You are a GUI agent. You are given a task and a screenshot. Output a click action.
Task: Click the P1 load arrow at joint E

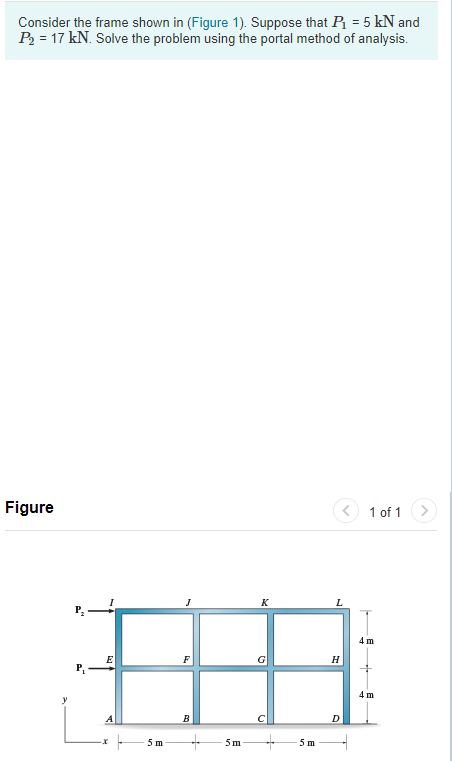click(x=101, y=668)
